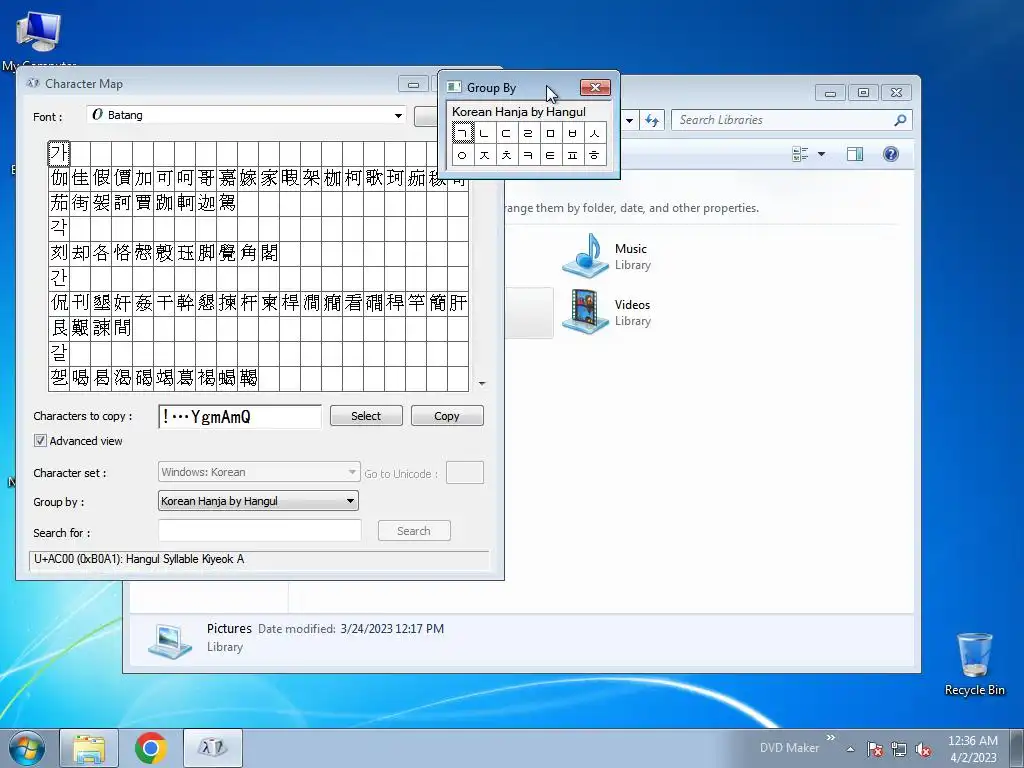The image size is (1024, 768).
Task: Open Google Chrome from the taskbar
Action: coord(151,748)
